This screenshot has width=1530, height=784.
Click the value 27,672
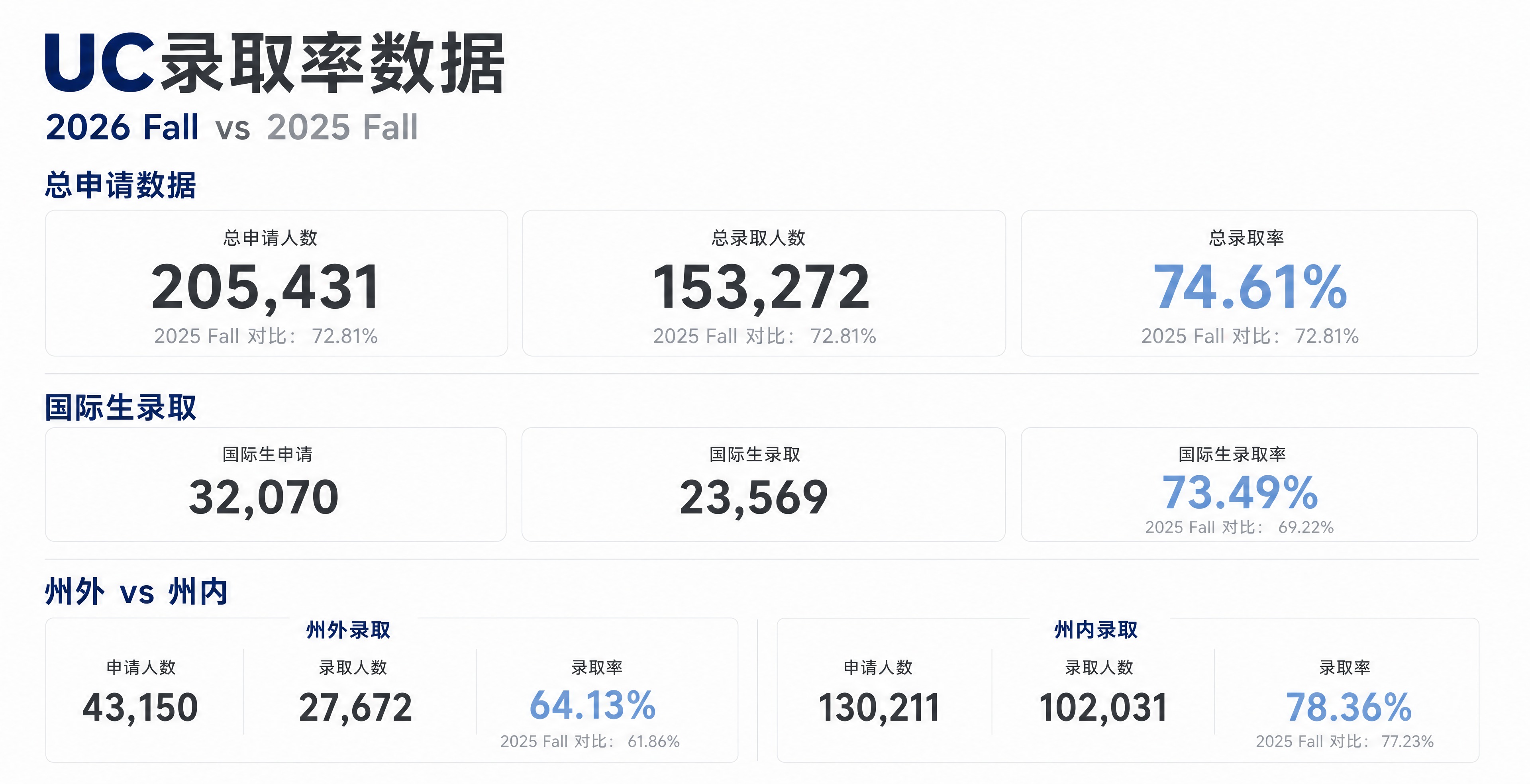point(355,708)
